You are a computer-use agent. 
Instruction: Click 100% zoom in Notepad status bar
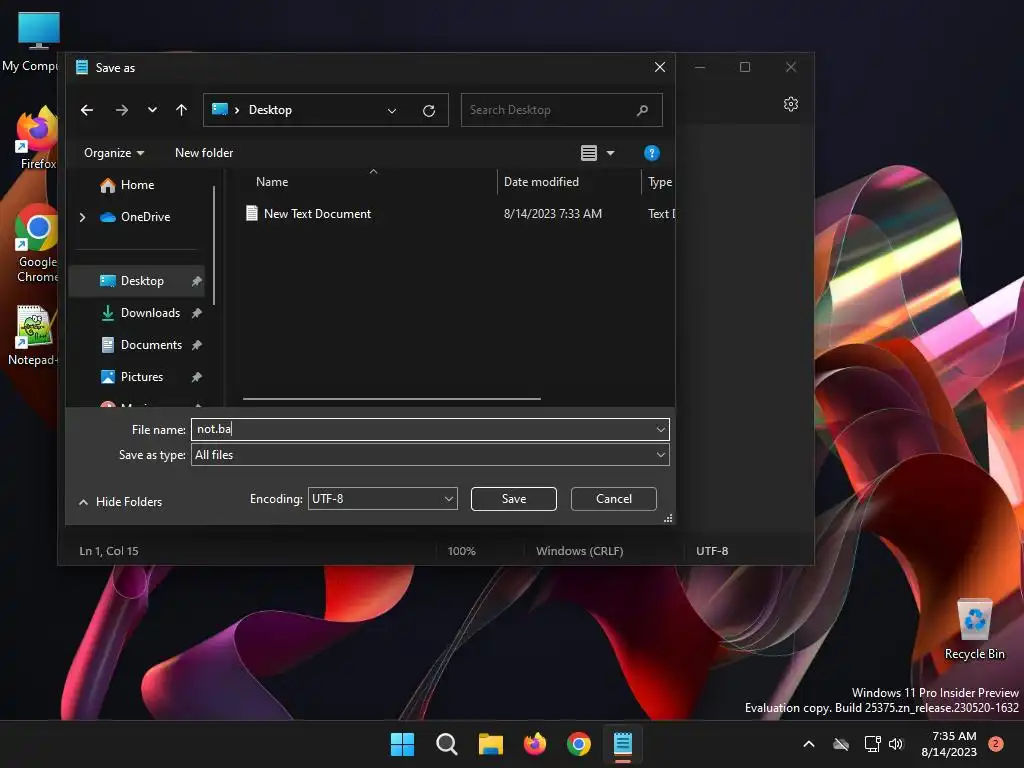click(461, 551)
